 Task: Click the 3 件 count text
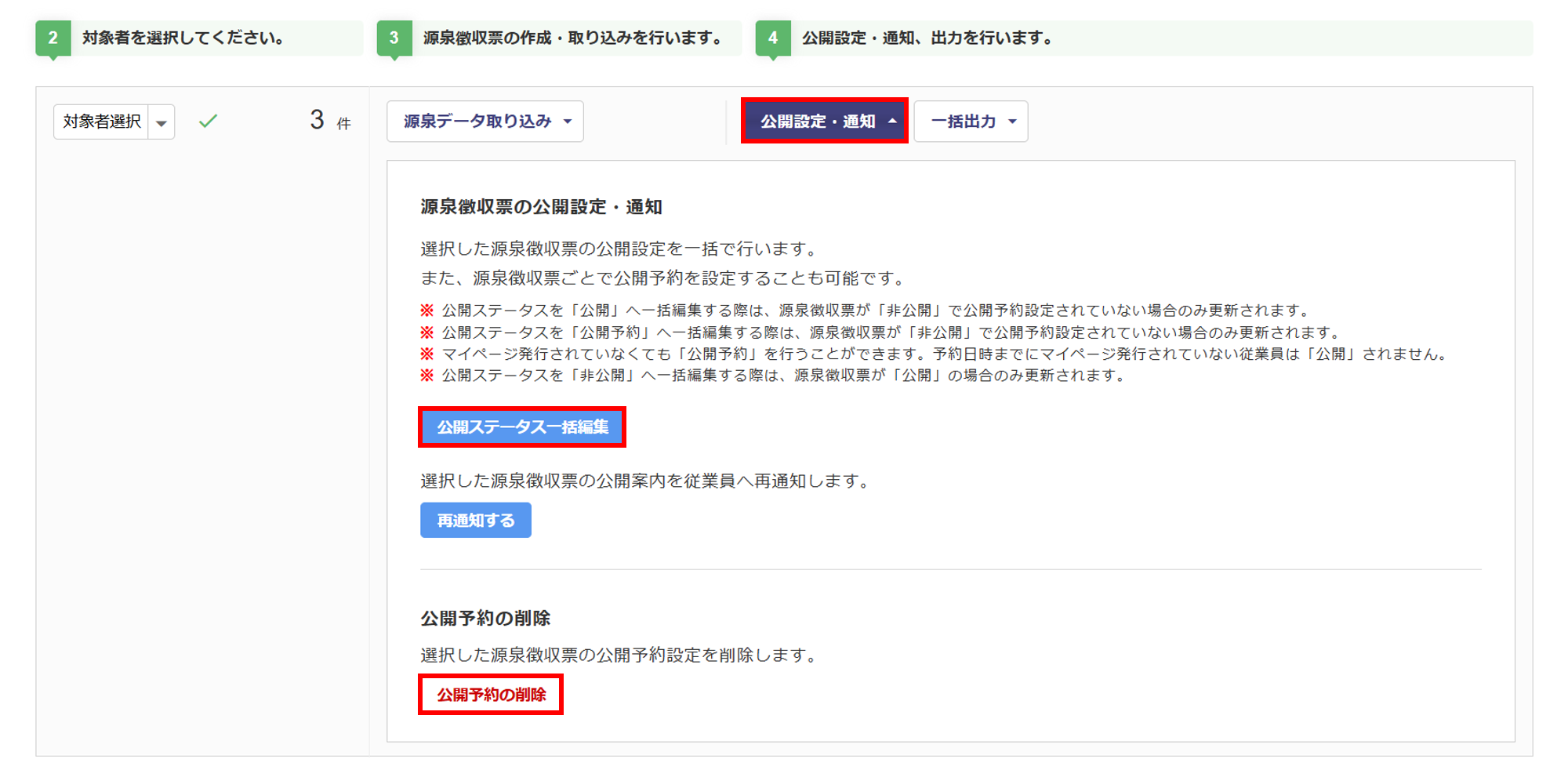point(330,121)
